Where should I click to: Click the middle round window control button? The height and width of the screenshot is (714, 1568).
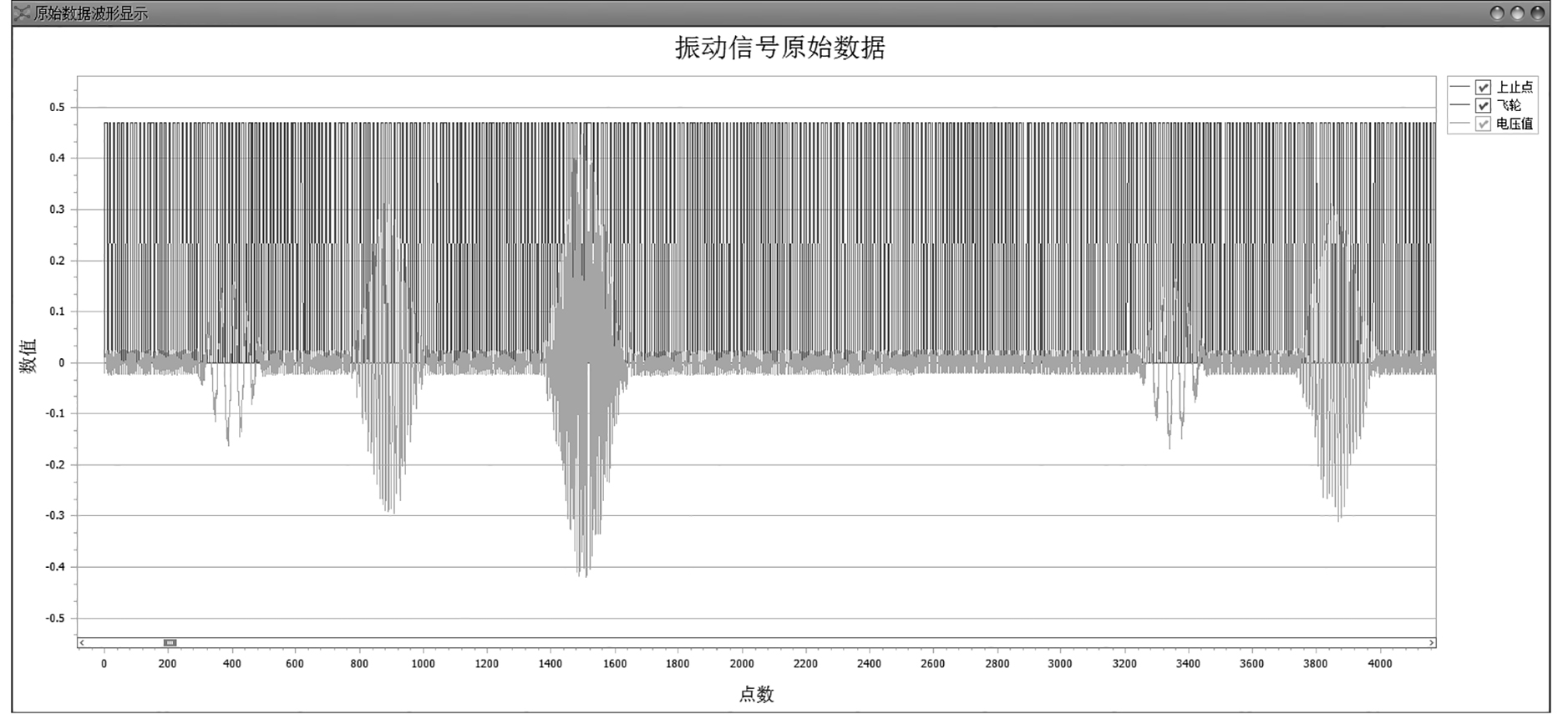pos(1517,13)
